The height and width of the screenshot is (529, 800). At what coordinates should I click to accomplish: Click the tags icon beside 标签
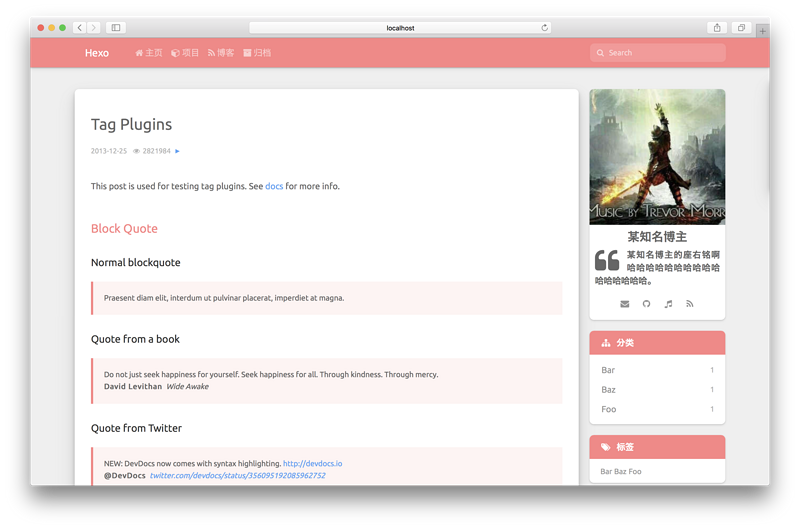click(606, 447)
